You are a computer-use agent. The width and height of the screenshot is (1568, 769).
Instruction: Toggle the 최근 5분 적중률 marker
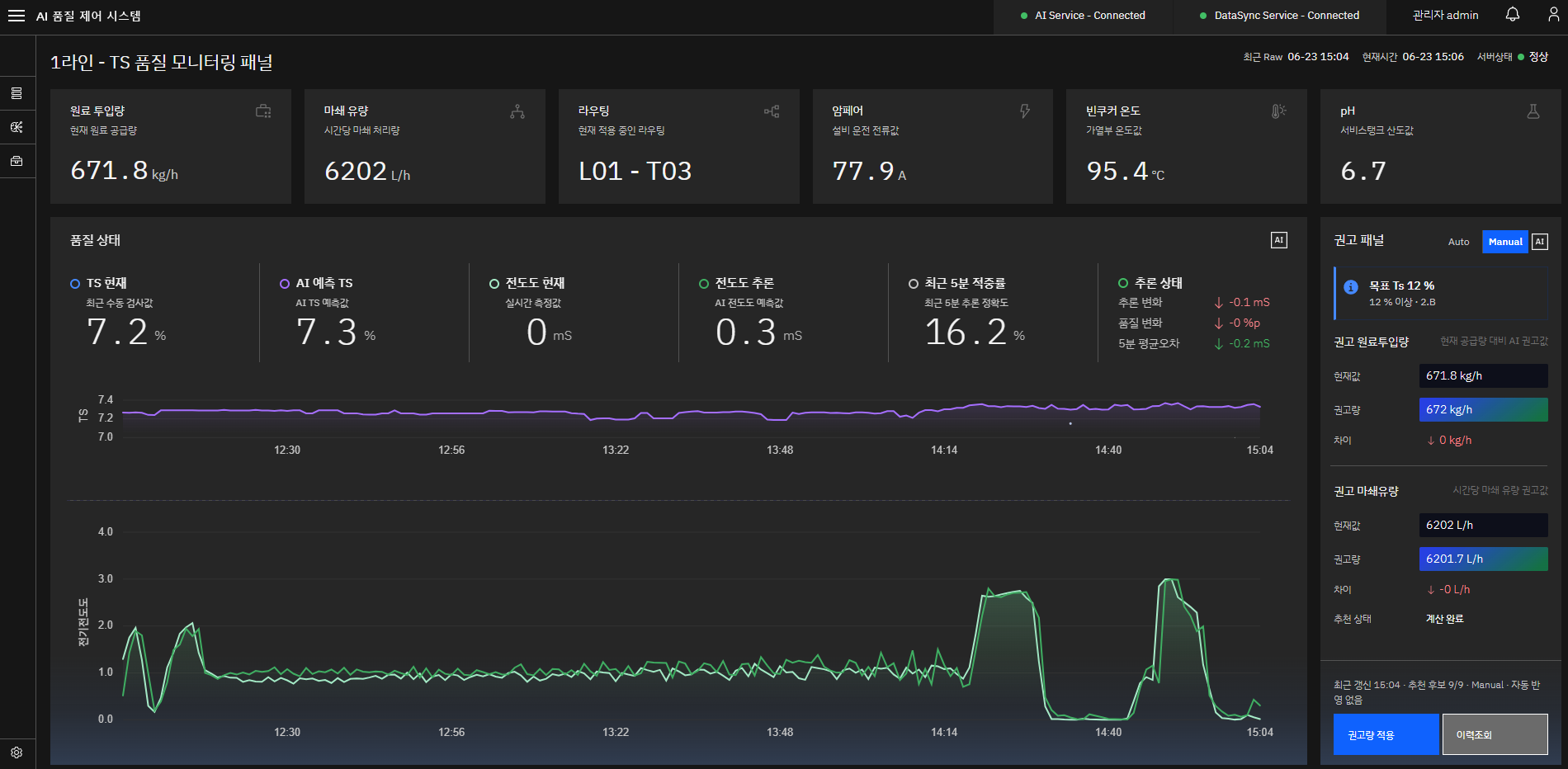click(x=914, y=284)
